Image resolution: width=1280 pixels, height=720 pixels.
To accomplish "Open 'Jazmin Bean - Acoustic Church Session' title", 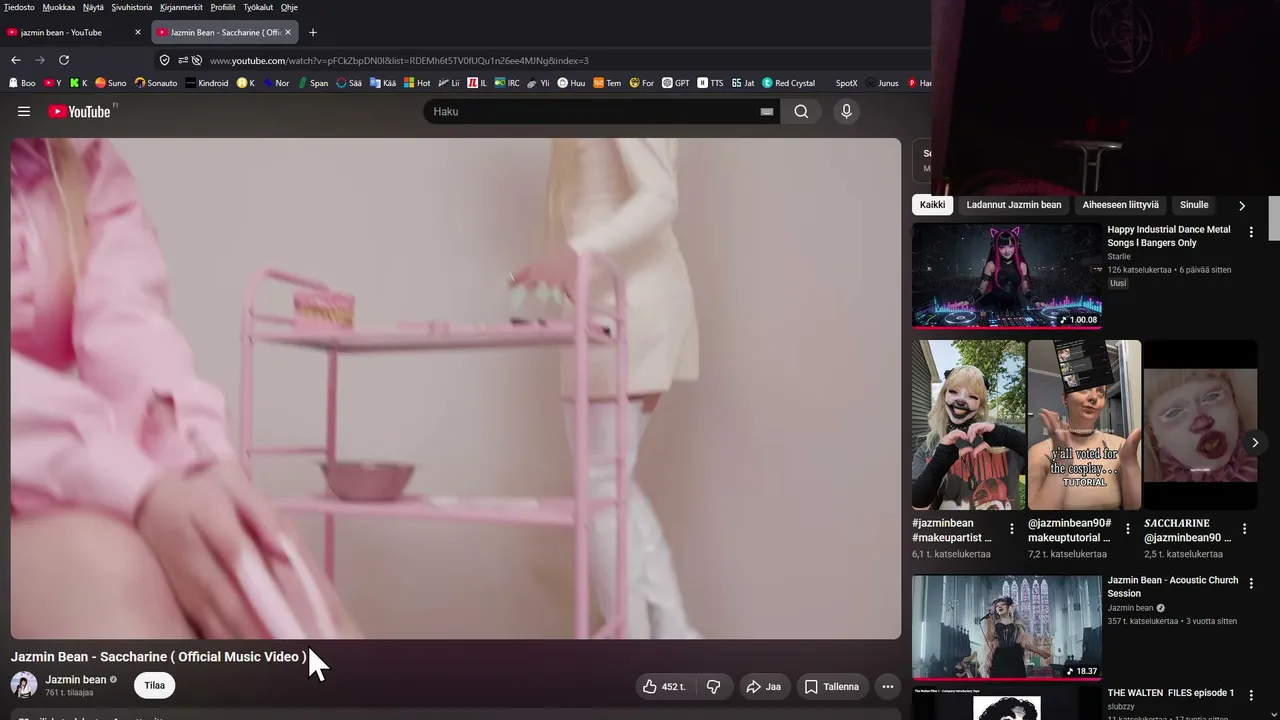I will pyautogui.click(x=1173, y=587).
